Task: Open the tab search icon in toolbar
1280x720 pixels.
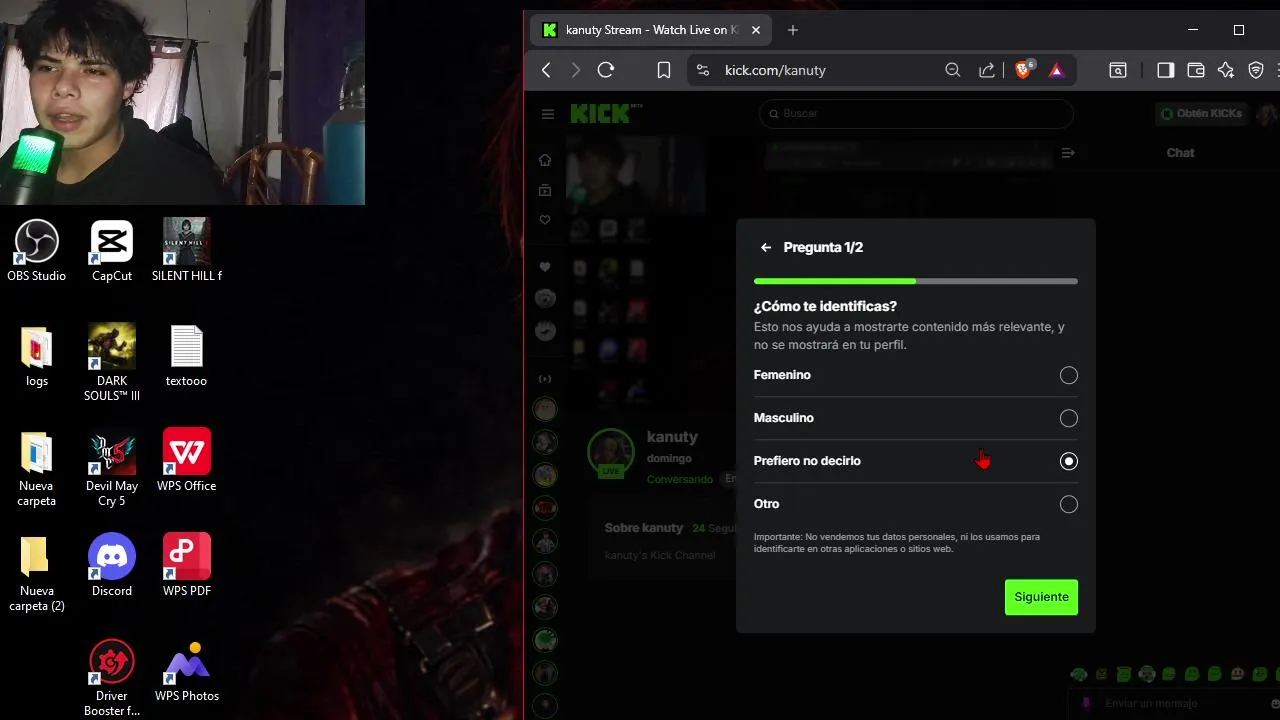Action: point(1118,70)
